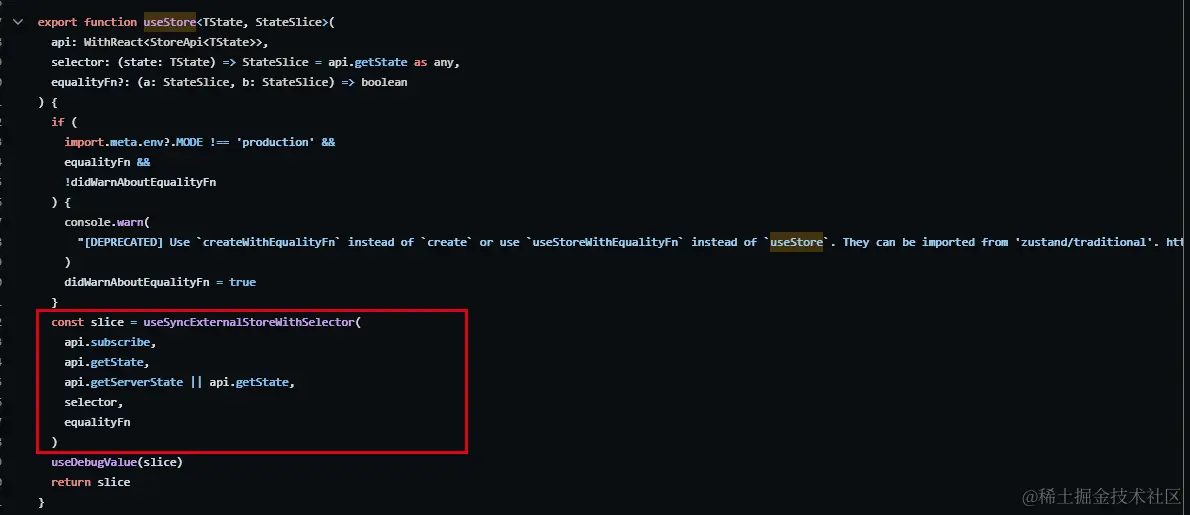
Task: Collapse the useStore function fold chevron
Action: point(17,22)
